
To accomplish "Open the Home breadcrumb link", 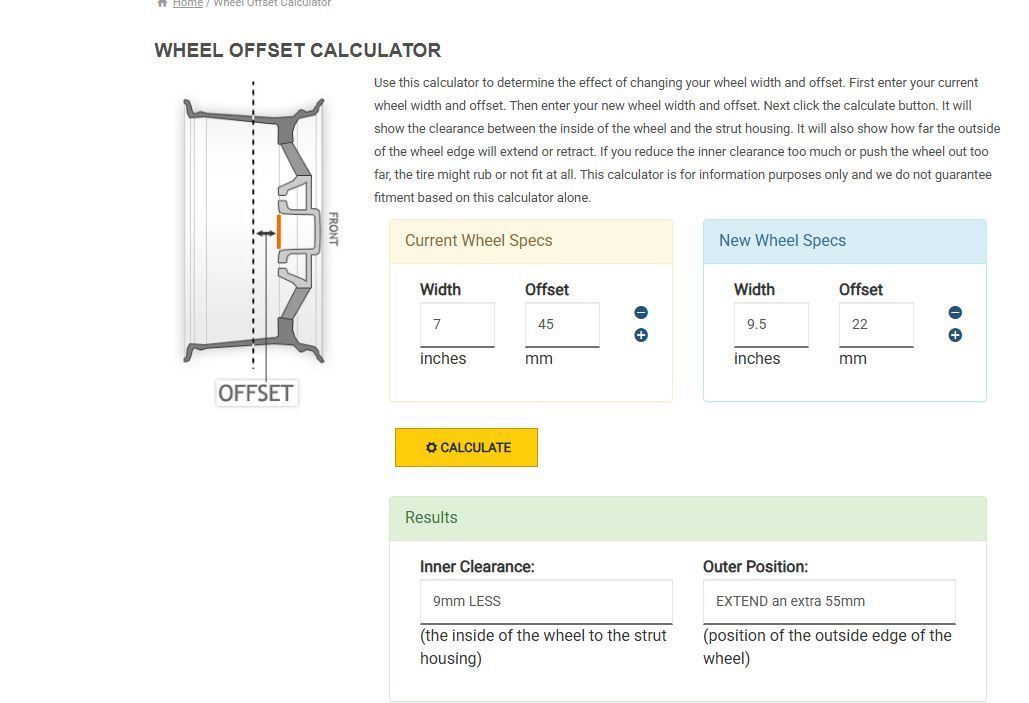I will click(x=188, y=4).
